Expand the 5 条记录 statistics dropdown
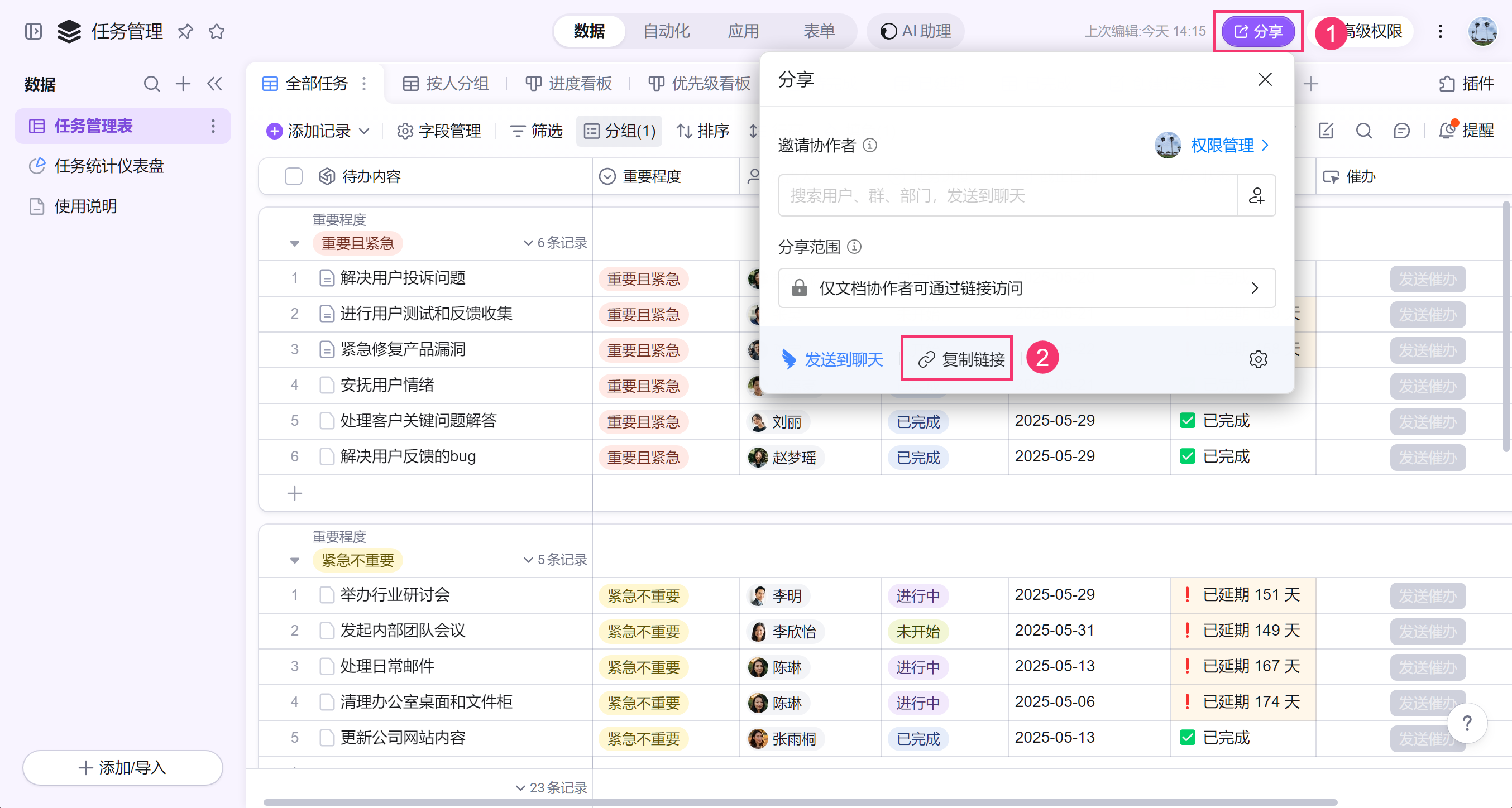The width and height of the screenshot is (1512, 808). 554,559
